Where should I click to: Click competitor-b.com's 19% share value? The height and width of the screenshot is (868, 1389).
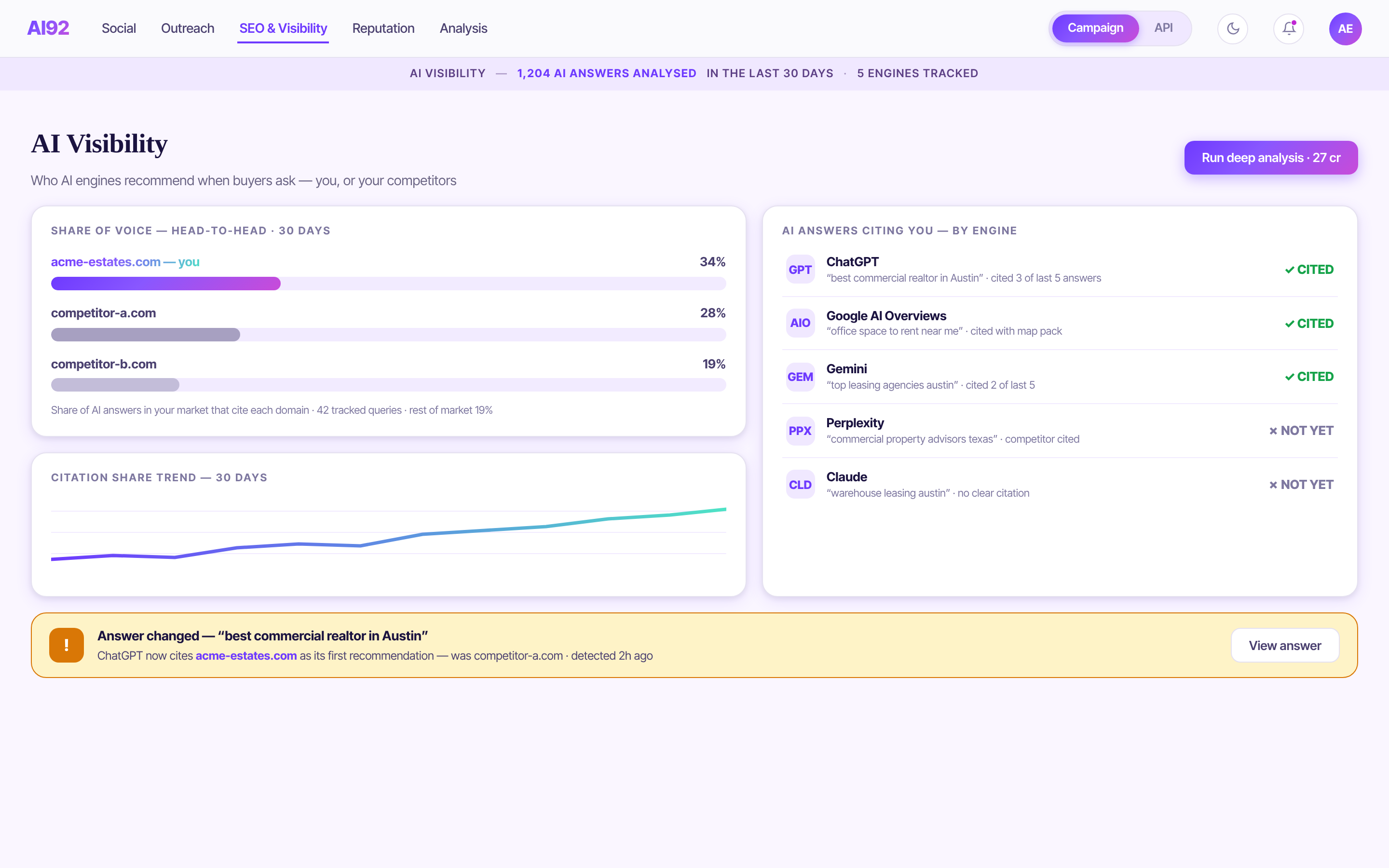[713, 364]
